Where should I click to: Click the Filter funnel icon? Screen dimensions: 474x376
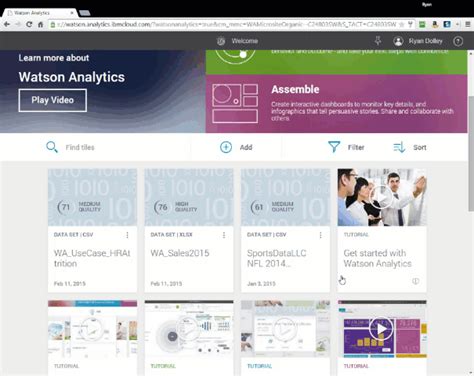coord(334,147)
